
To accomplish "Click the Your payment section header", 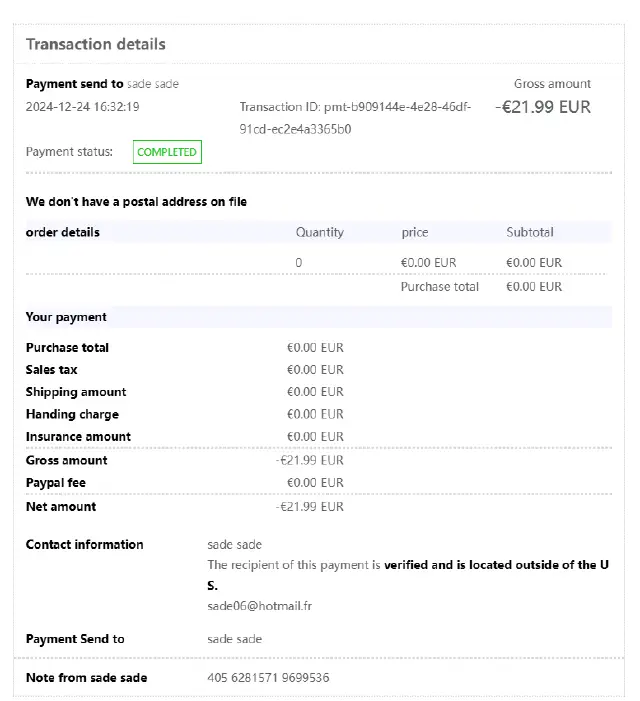I will [x=66, y=317].
